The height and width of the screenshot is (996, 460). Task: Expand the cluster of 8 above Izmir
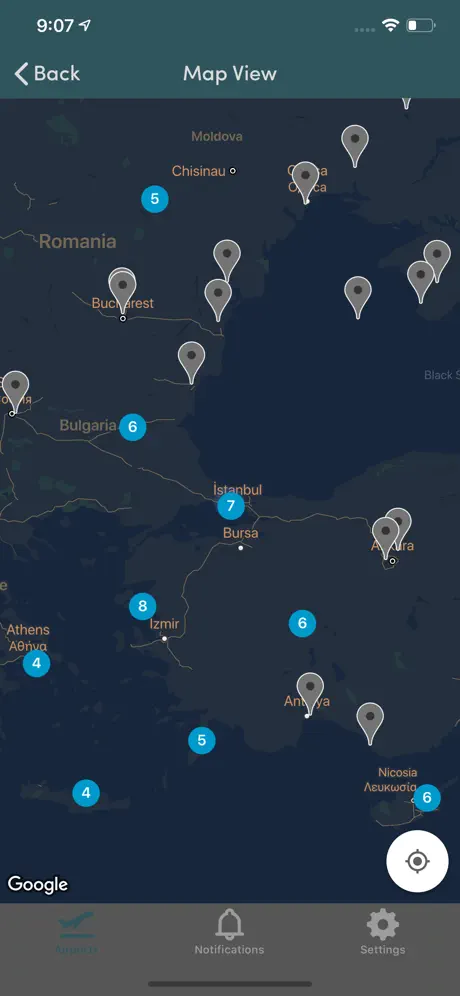[x=142, y=606]
